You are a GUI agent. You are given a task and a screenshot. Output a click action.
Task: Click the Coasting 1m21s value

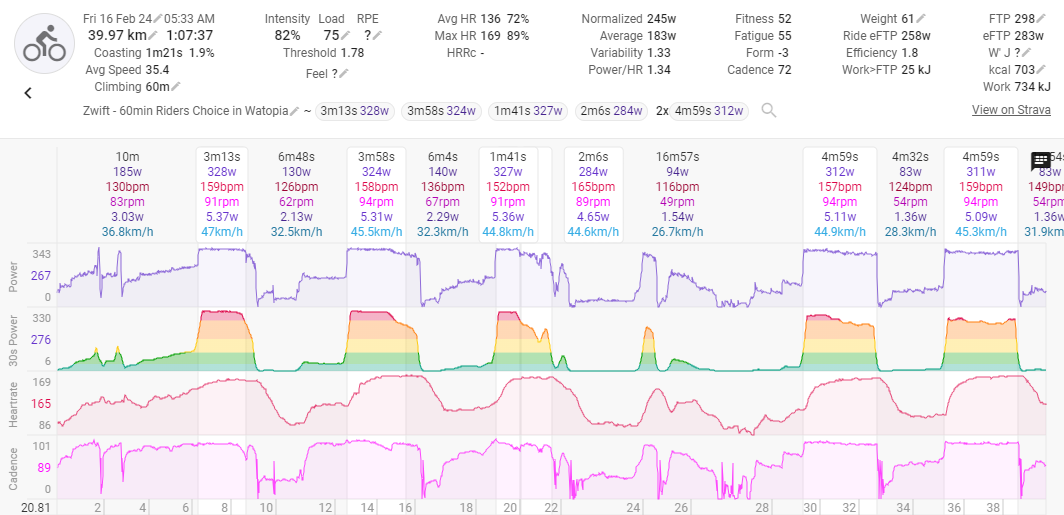pyautogui.click(x=165, y=52)
